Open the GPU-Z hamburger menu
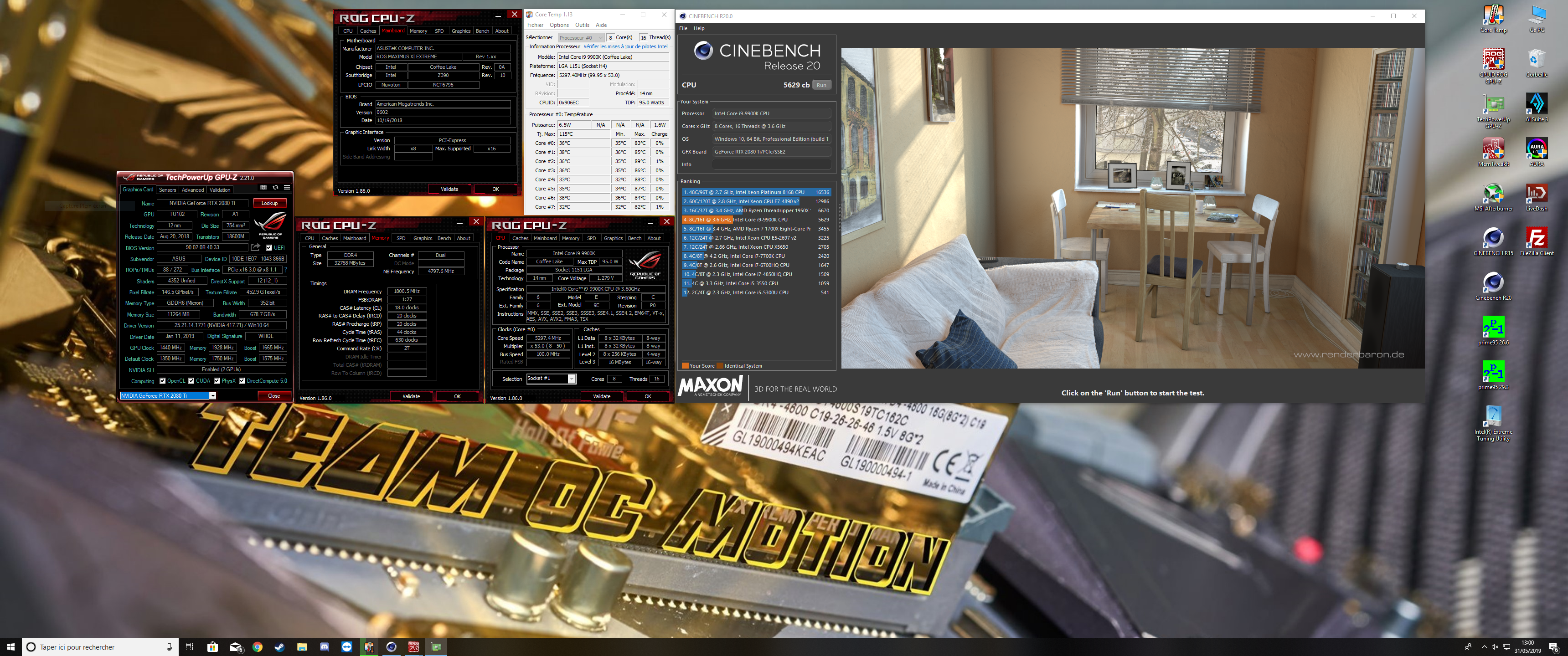 287,187
